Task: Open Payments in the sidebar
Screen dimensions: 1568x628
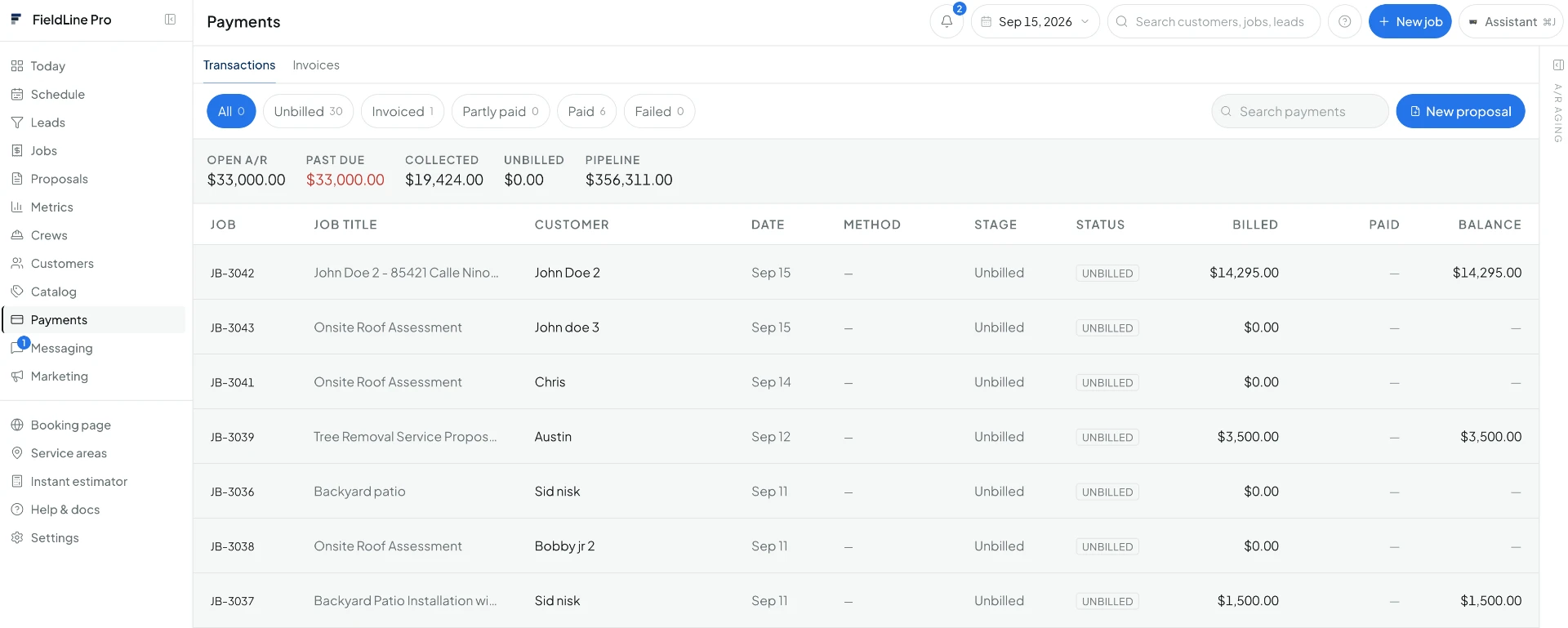Action: pyautogui.click(x=95, y=320)
